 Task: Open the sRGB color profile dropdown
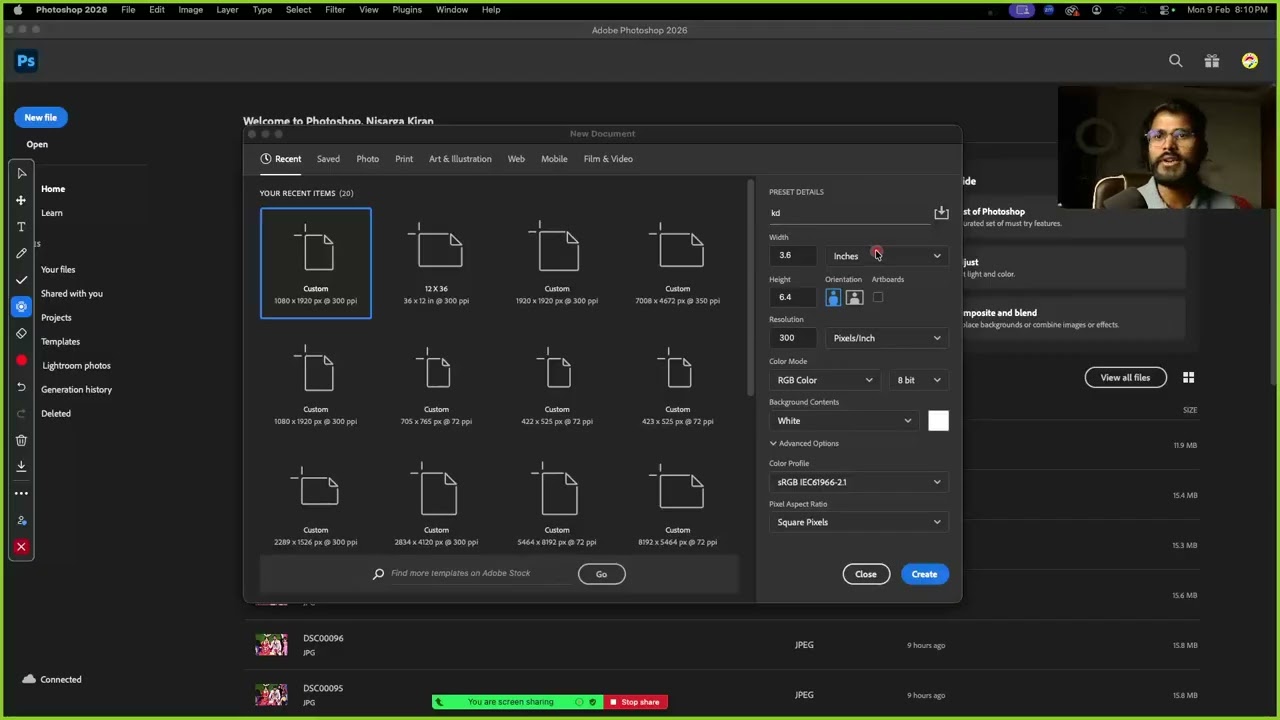click(x=859, y=482)
